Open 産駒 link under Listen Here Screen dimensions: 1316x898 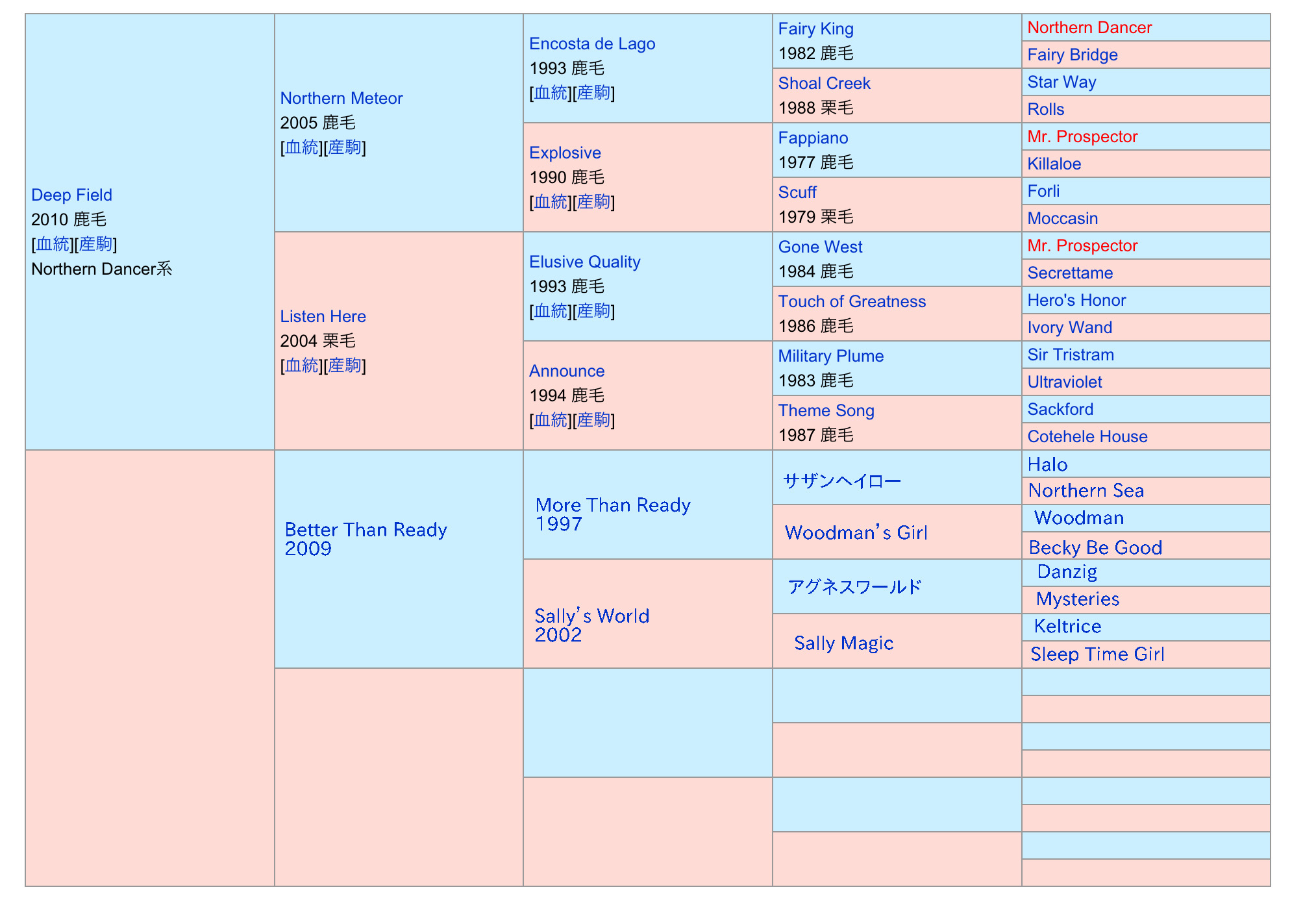(344, 366)
